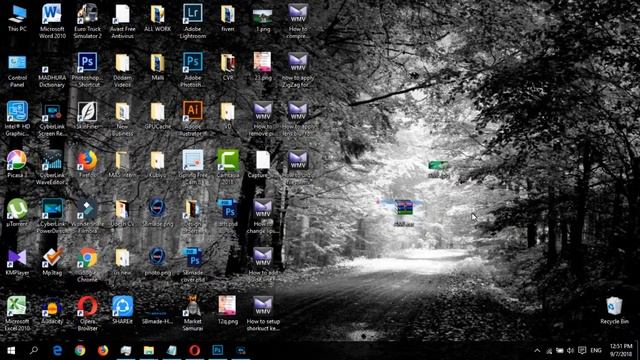Image resolution: width=640 pixels, height=360 pixels.
Task: Select the fiverr folder on desktop
Action: point(228,19)
